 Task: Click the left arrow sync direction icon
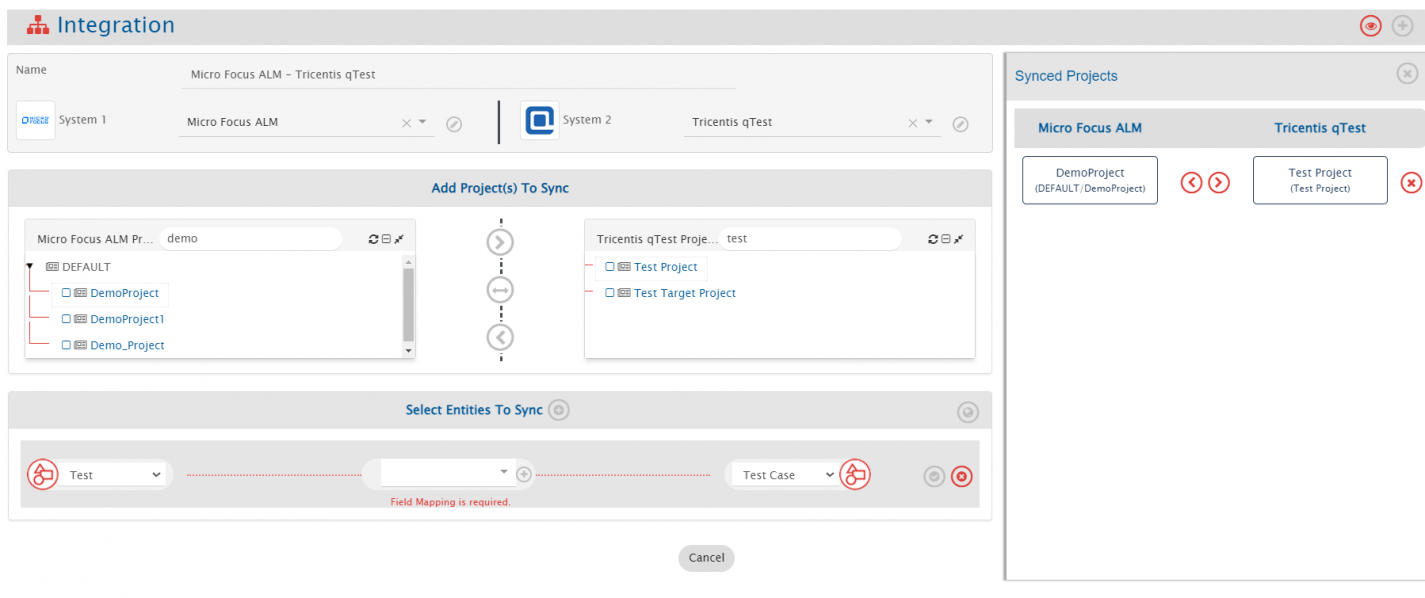500,337
